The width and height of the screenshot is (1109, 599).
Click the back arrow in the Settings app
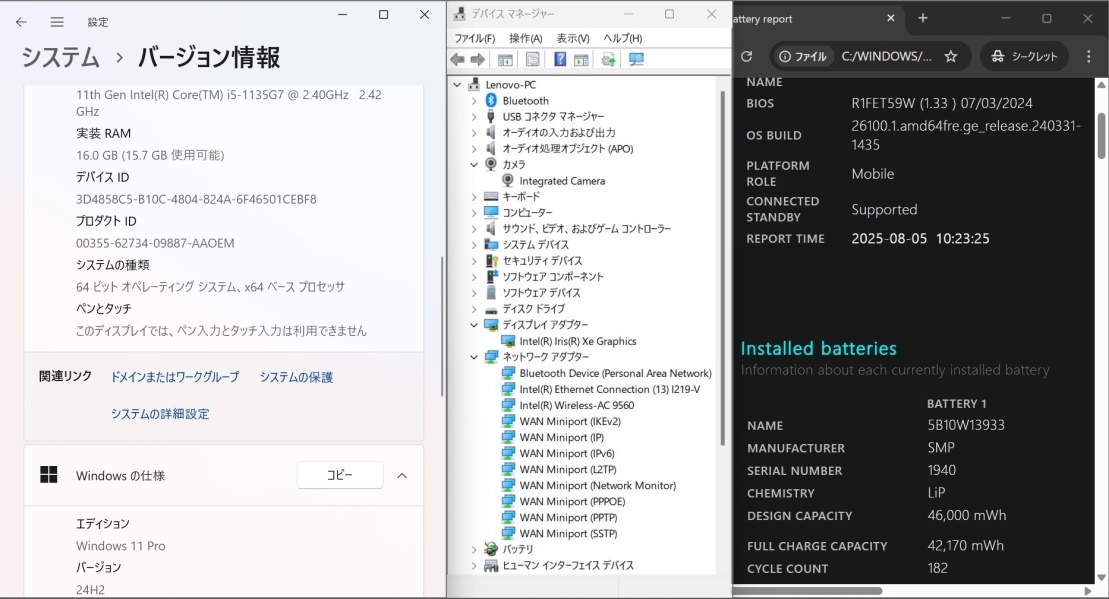tap(22, 21)
